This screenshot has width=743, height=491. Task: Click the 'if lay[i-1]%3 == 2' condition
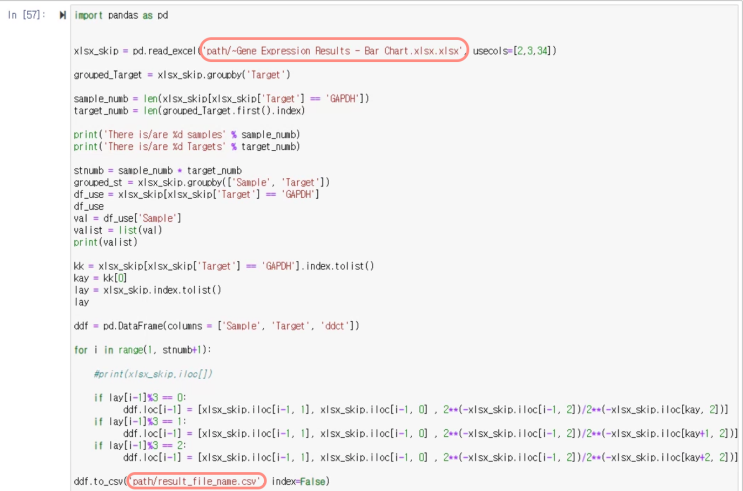[x=140, y=446]
